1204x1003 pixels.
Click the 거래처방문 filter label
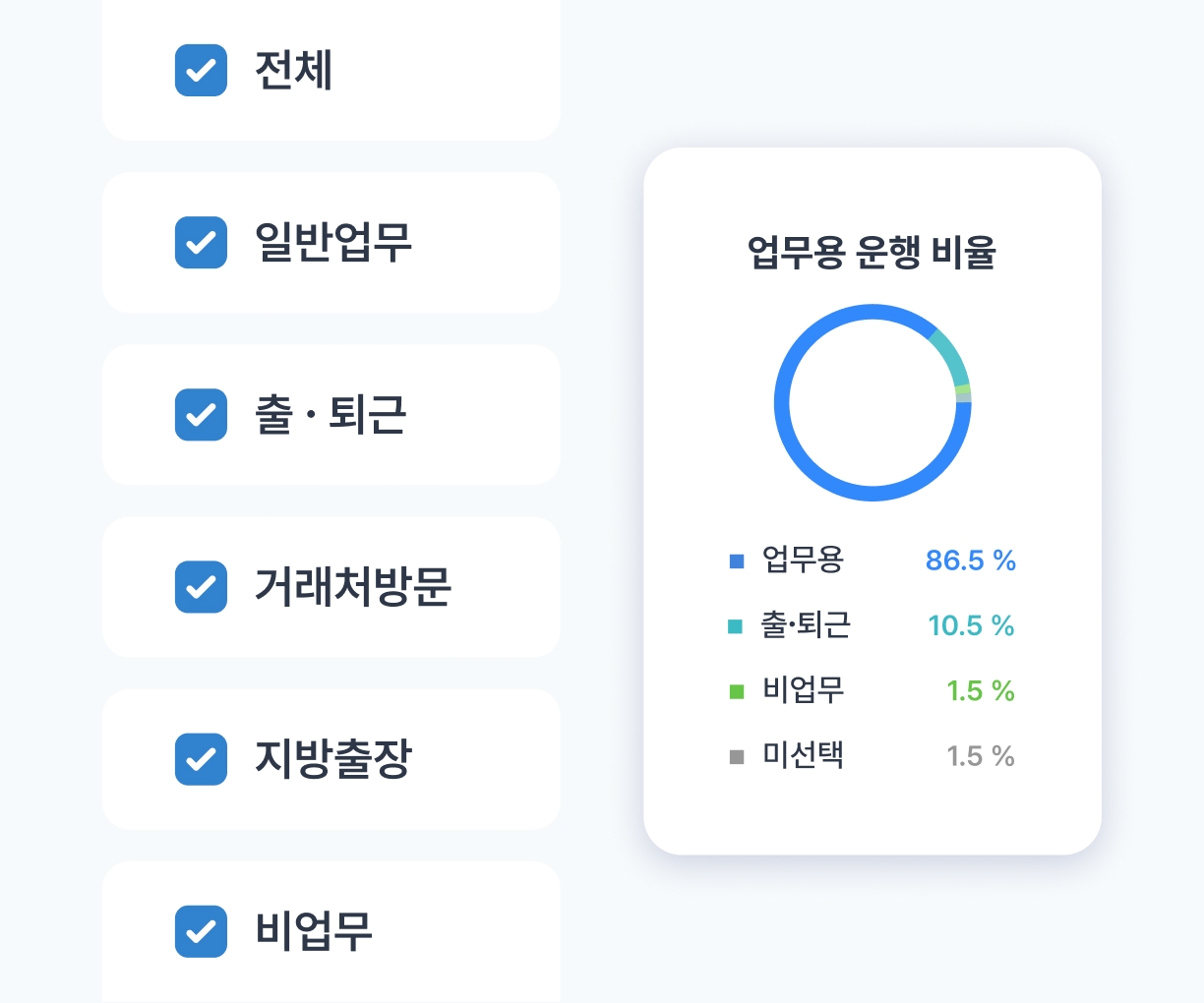tap(352, 587)
